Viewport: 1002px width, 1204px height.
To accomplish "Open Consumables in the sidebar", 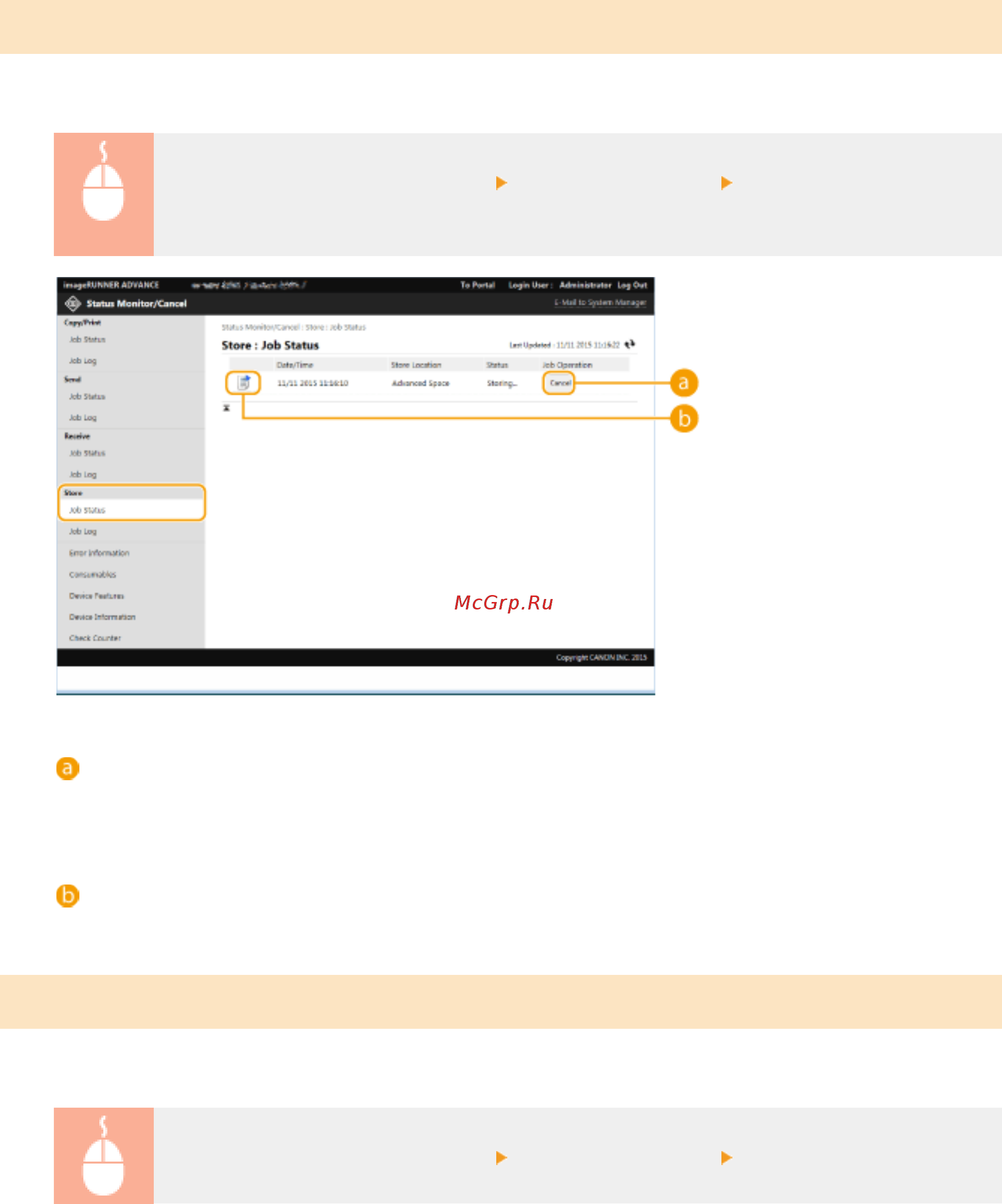I will pyautogui.click(x=92, y=575).
